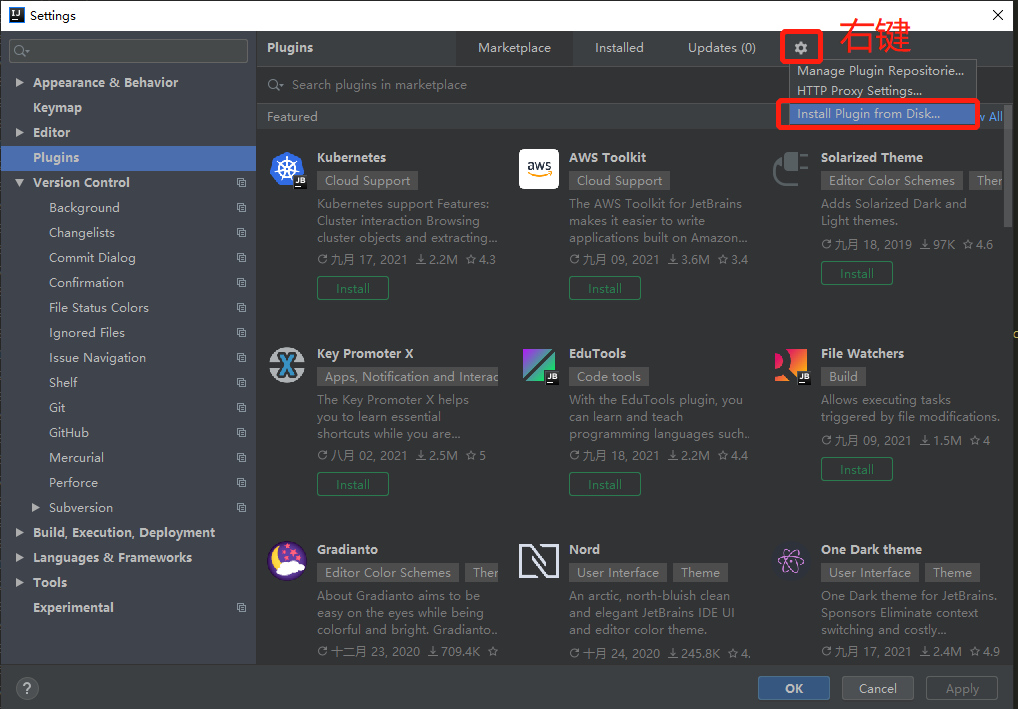Expand Build, Execution, Deployment section

coord(19,532)
